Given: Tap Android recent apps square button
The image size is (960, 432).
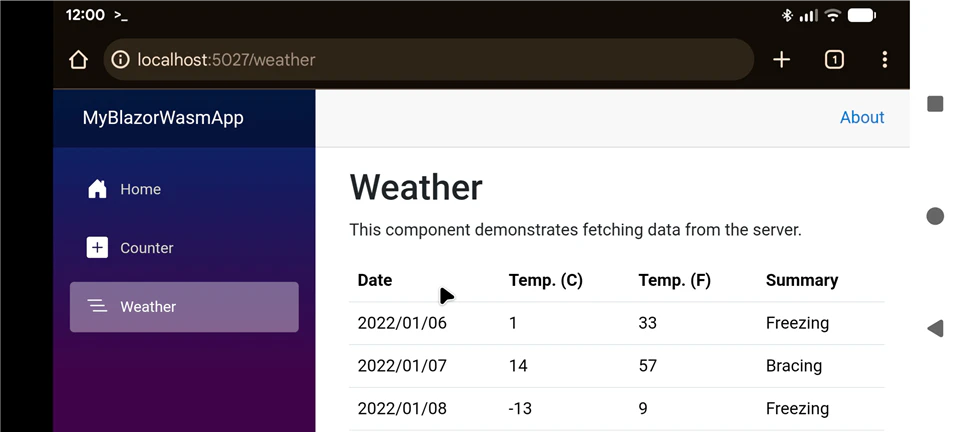Looking at the screenshot, I should point(935,103).
